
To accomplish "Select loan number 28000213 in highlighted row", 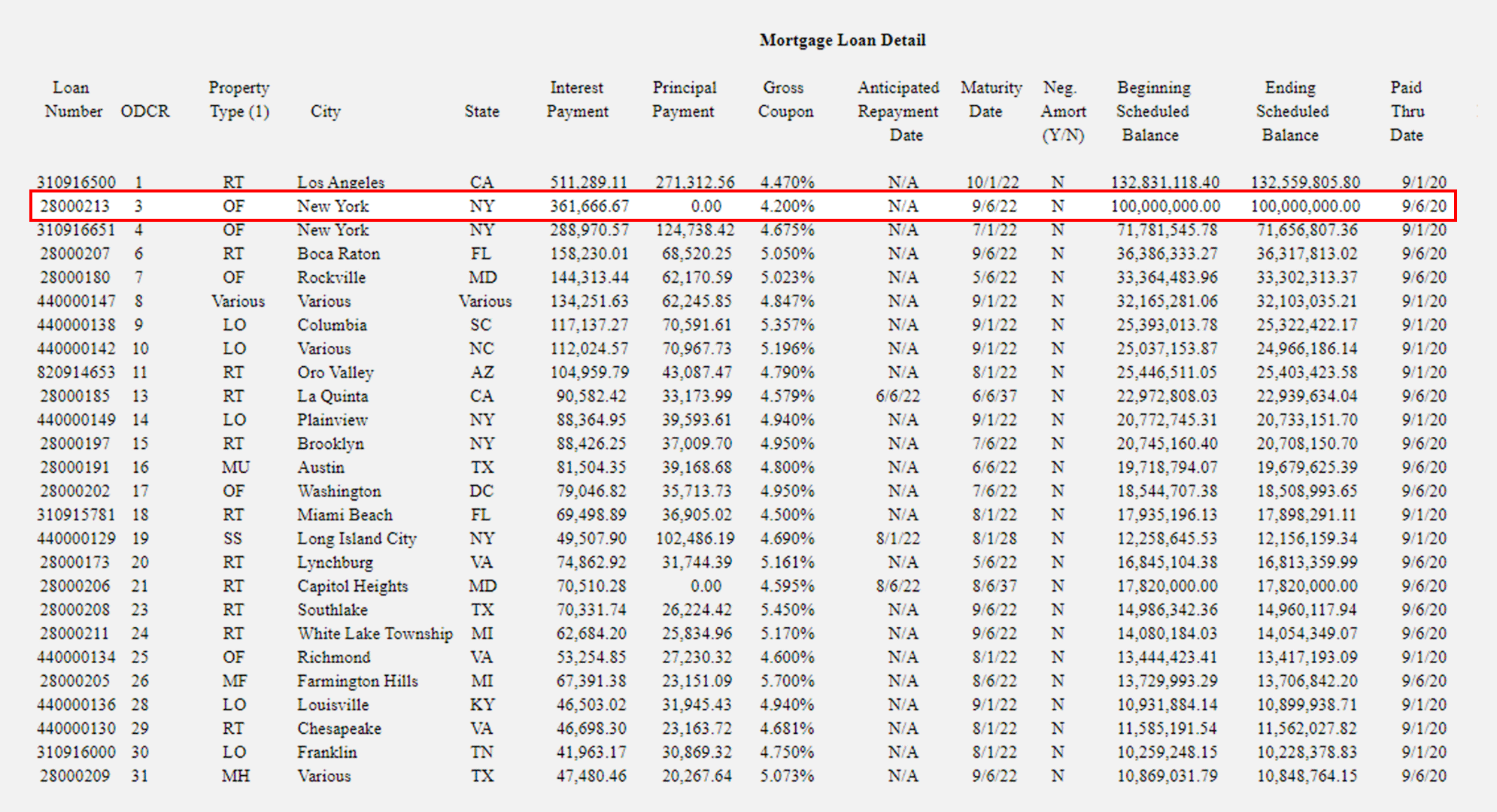I will coord(74,206).
